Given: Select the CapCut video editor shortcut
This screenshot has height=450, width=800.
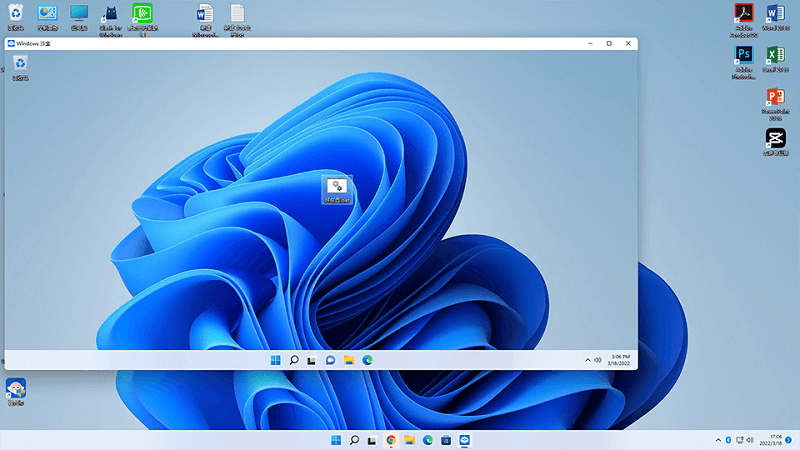Looking at the screenshot, I should point(776,142).
